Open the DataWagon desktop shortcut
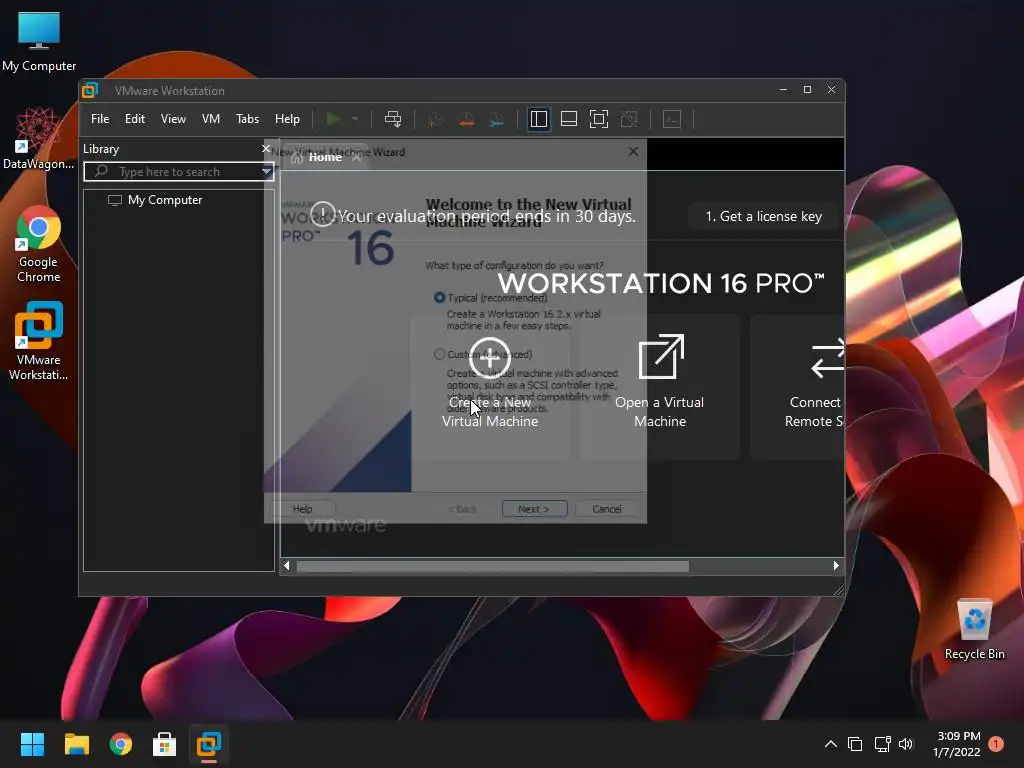1024x768 pixels. pos(38,139)
